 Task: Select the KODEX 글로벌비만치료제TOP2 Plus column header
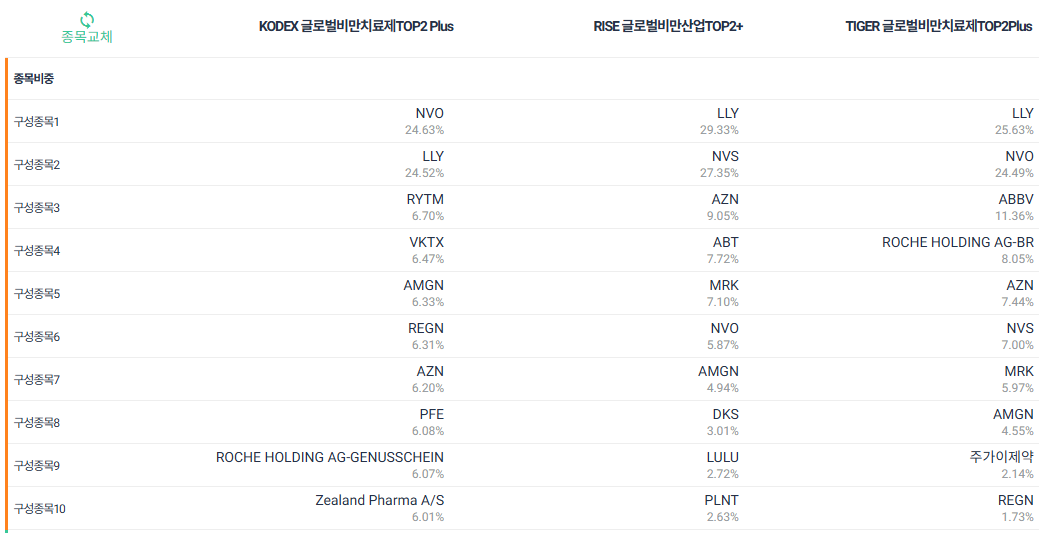point(356,27)
